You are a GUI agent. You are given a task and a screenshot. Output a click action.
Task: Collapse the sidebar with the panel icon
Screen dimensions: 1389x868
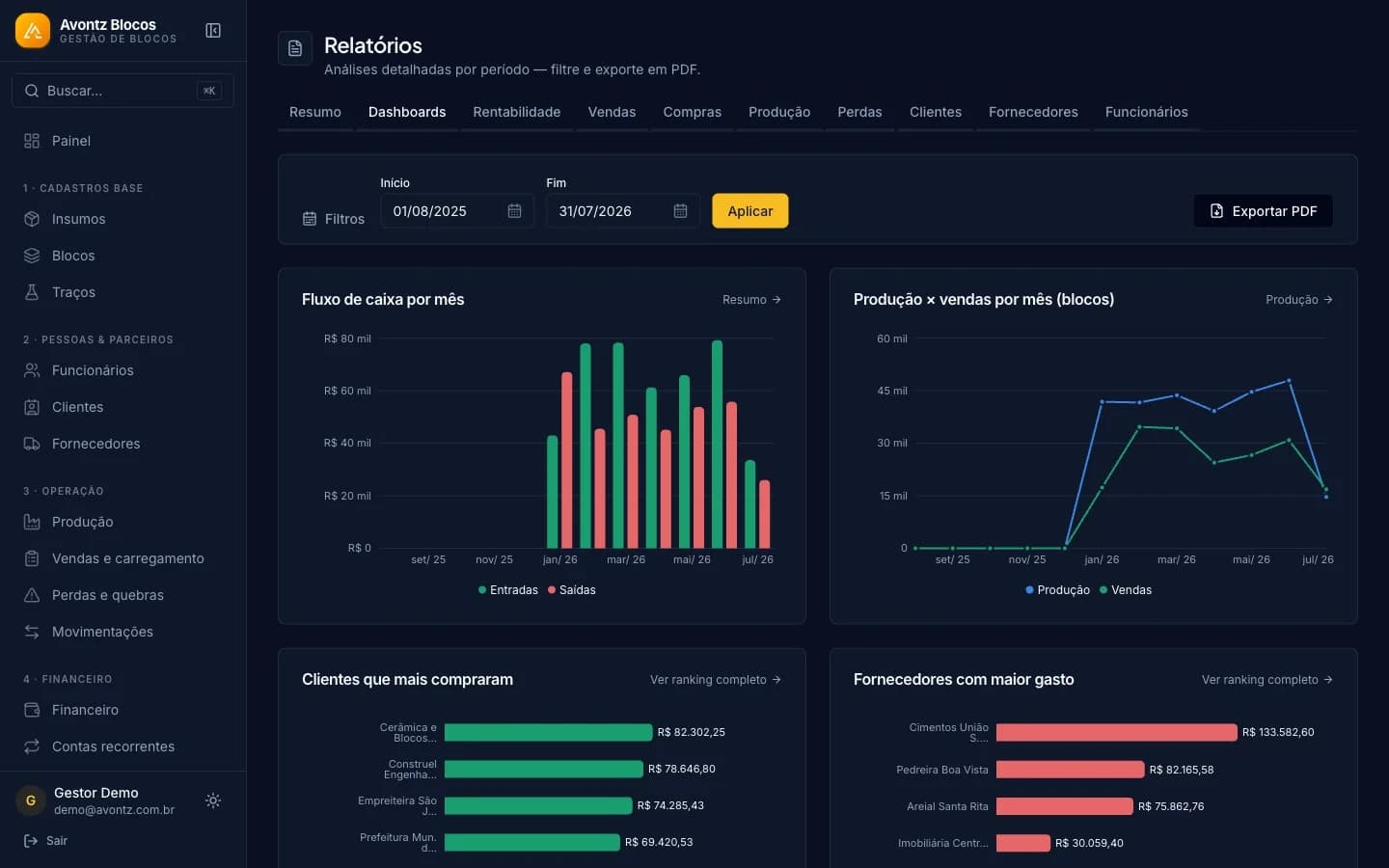click(x=213, y=31)
